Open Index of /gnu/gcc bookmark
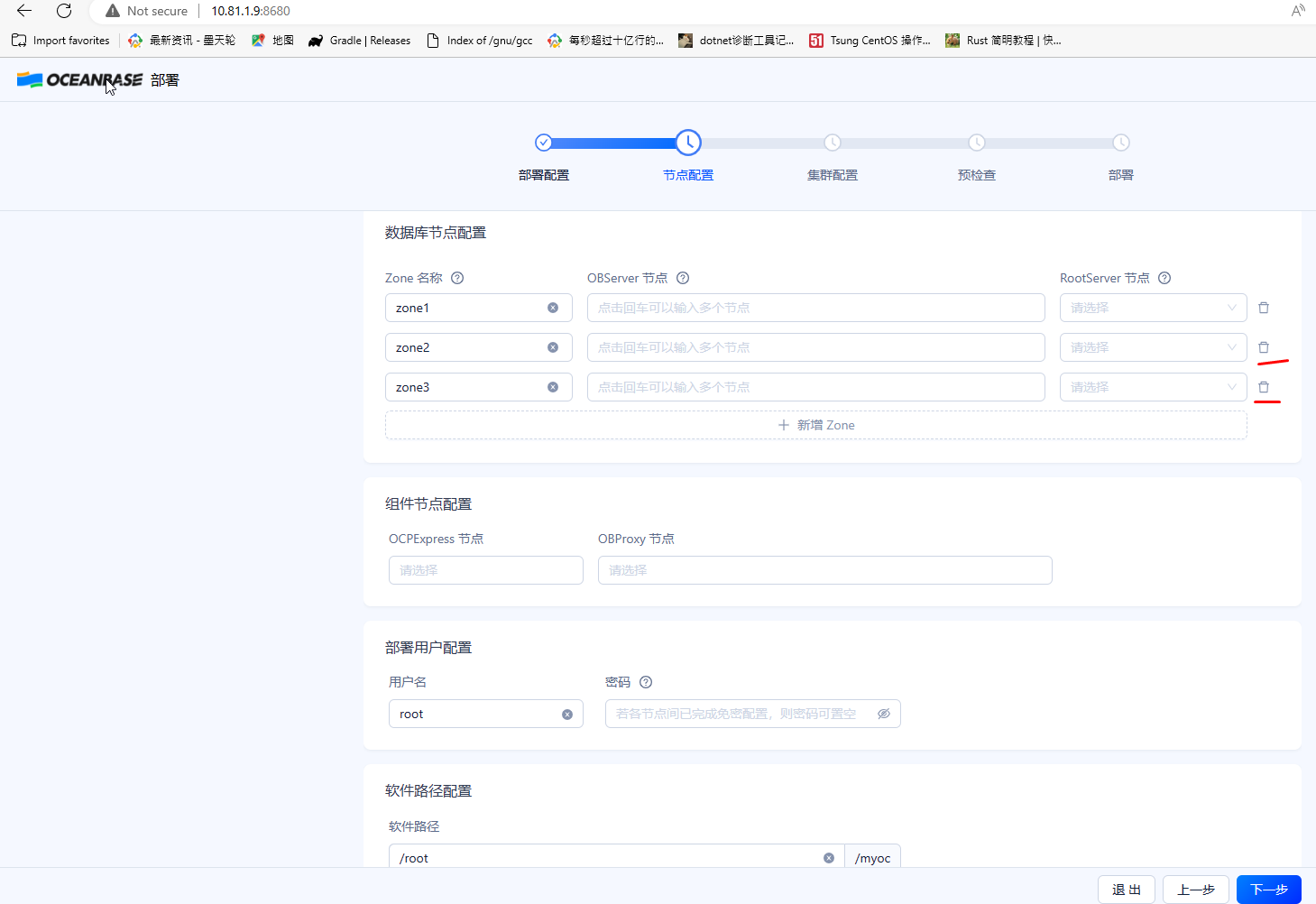Image resolution: width=1316 pixels, height=904 pixels. [x=479, y=41]
